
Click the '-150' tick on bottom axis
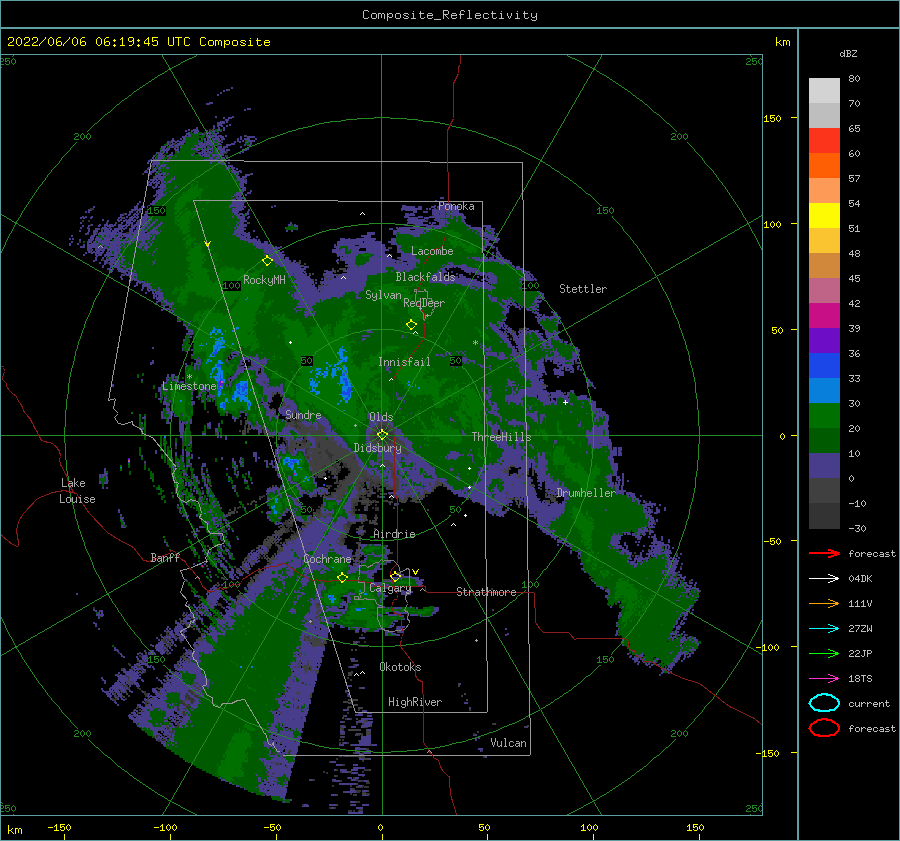point(59,827)
